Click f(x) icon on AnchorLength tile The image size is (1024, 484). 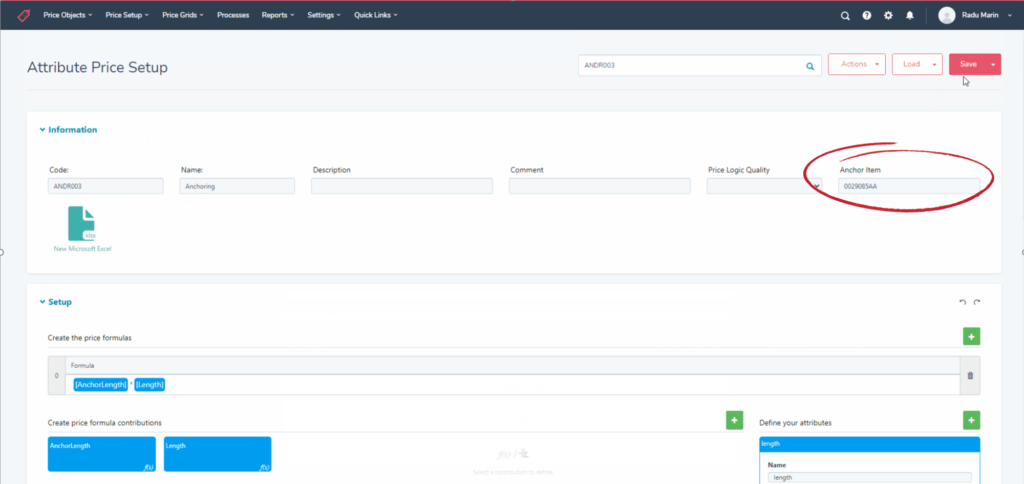click(x=148, y=466)
